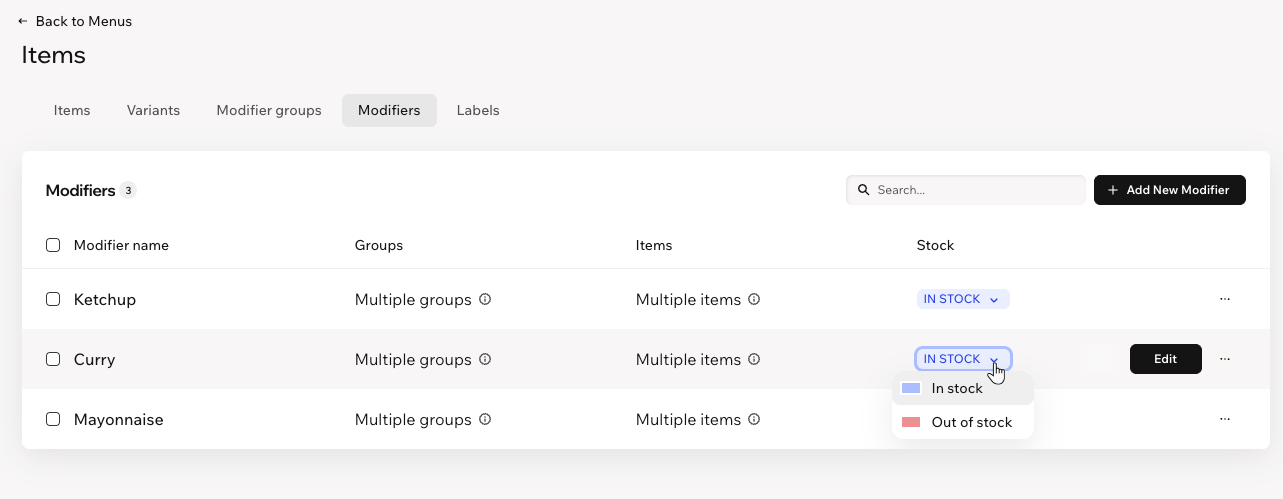Click the modifiers count badge 3
Screen dimensions: 1283x499
[x=128, y=190]
